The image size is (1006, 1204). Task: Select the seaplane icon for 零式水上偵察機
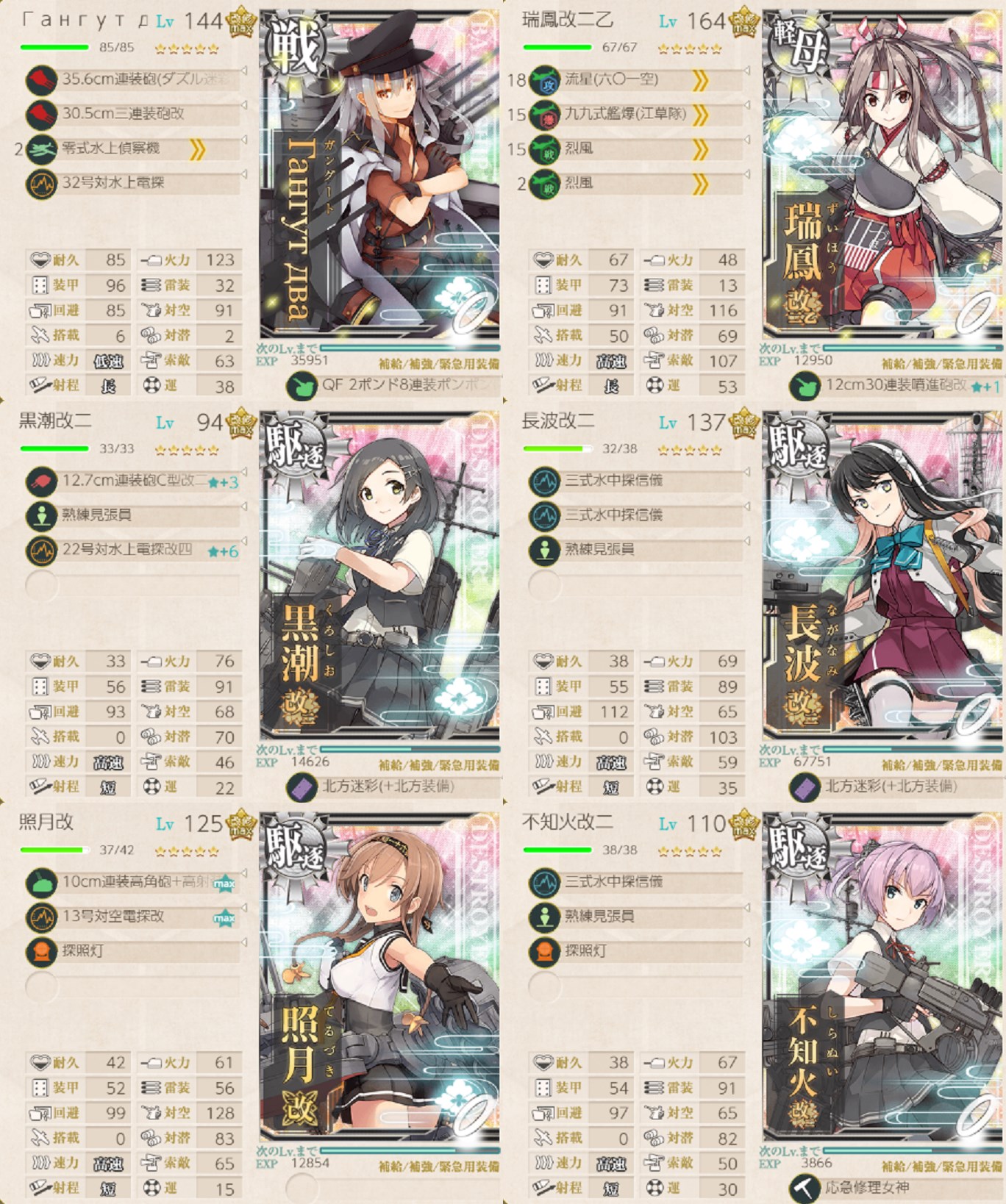click(x=41, y=149)
